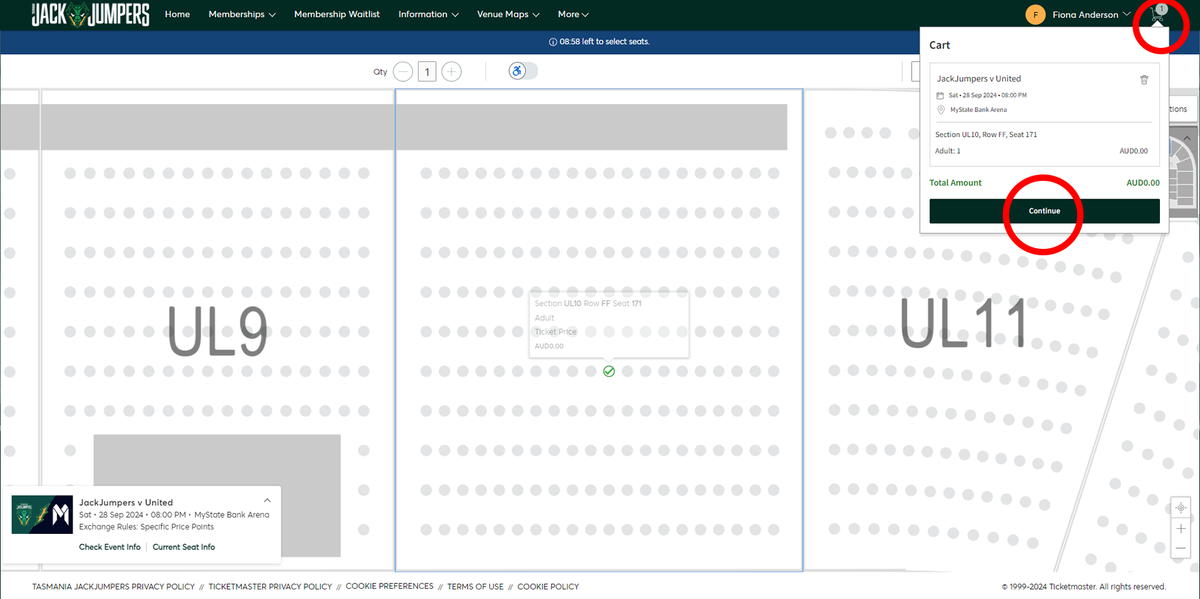Decrease ticket quantity with minus button
Image resolution: width=1200 pixels, height=599 pixels.
point(402,71)
